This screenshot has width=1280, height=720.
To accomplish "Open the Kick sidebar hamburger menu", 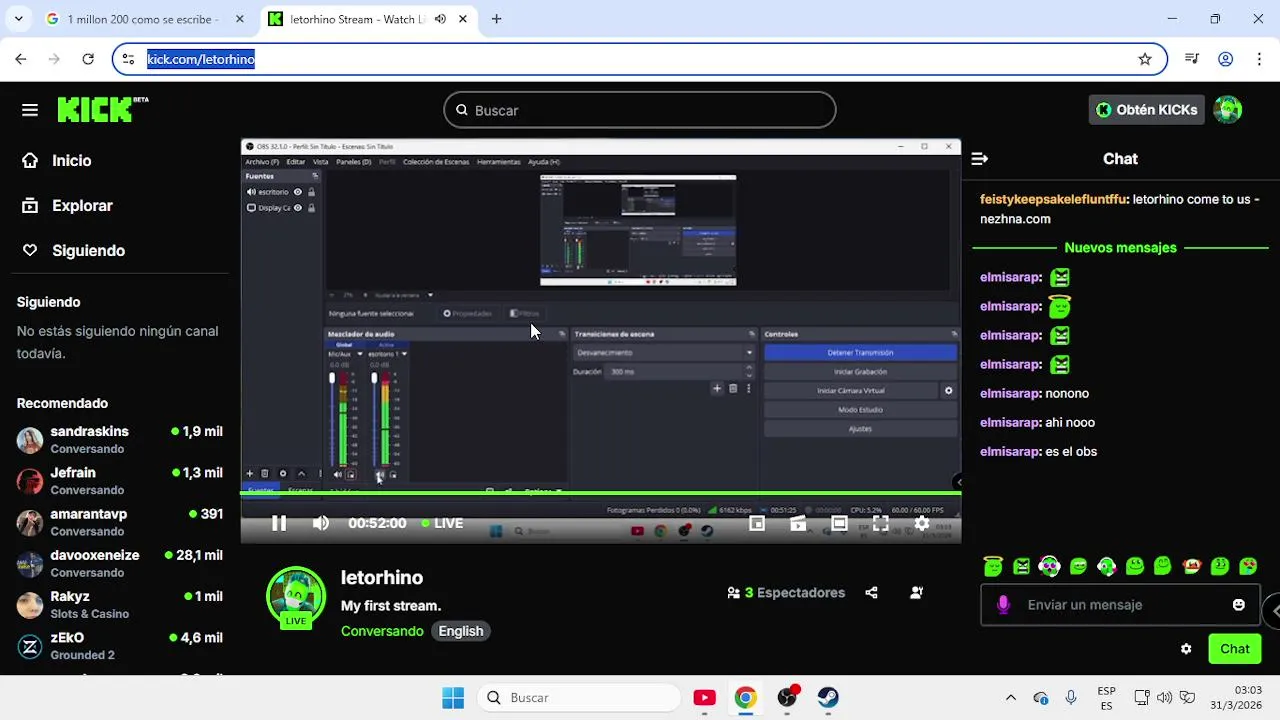I will [29, 110].
